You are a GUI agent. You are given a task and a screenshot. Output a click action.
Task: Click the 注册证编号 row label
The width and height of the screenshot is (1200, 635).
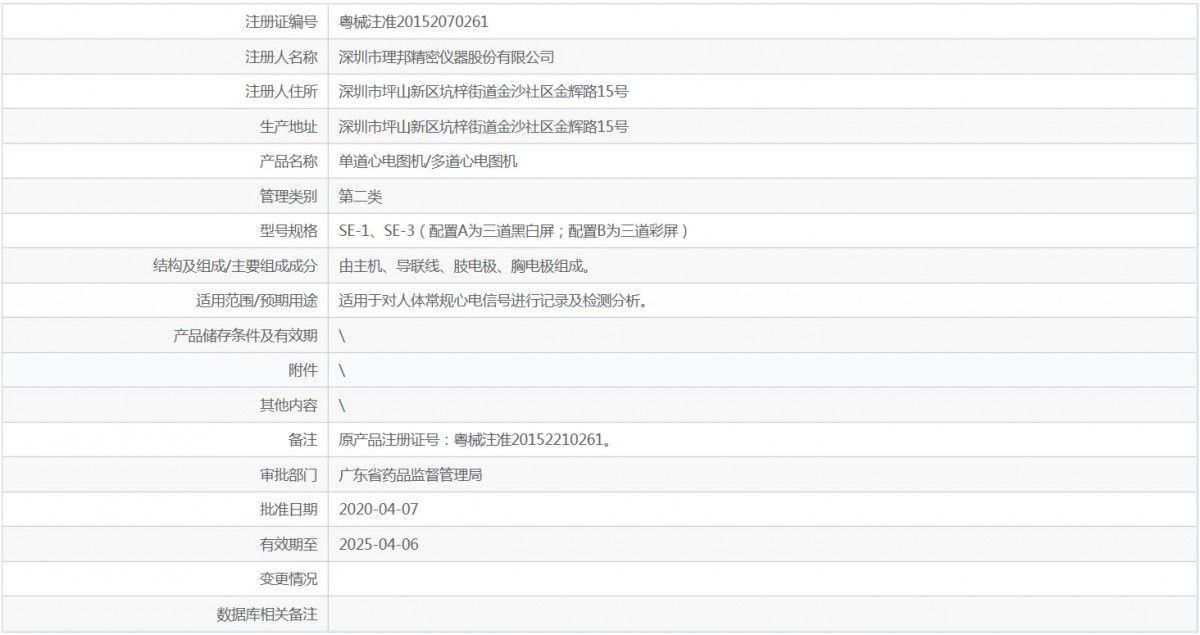point(281,22)
